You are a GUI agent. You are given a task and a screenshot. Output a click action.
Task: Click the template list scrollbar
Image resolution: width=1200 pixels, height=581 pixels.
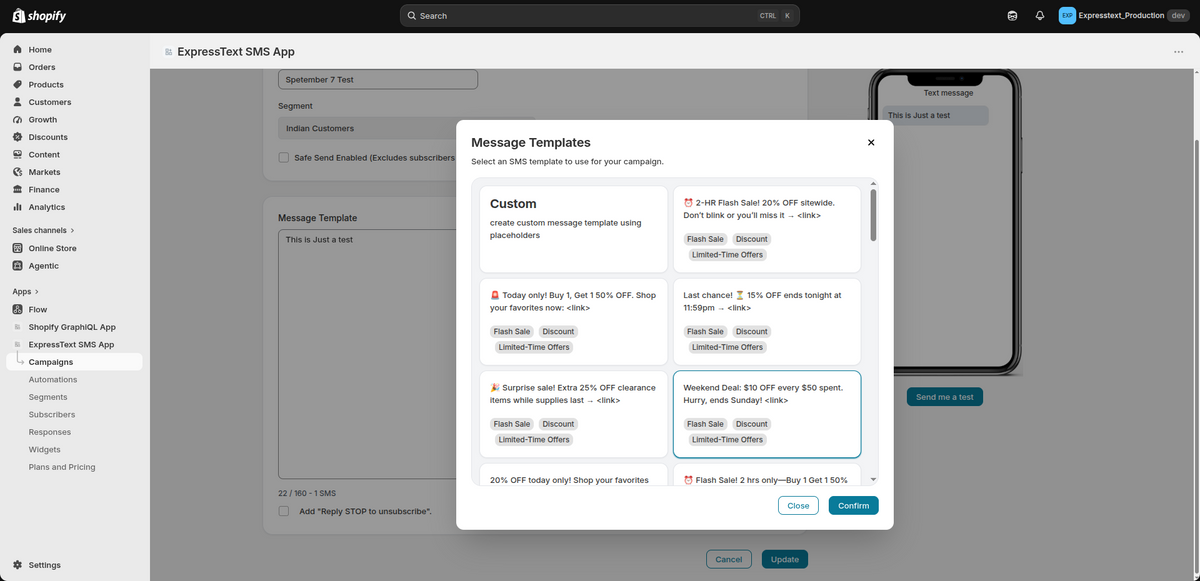pos(873,215)
